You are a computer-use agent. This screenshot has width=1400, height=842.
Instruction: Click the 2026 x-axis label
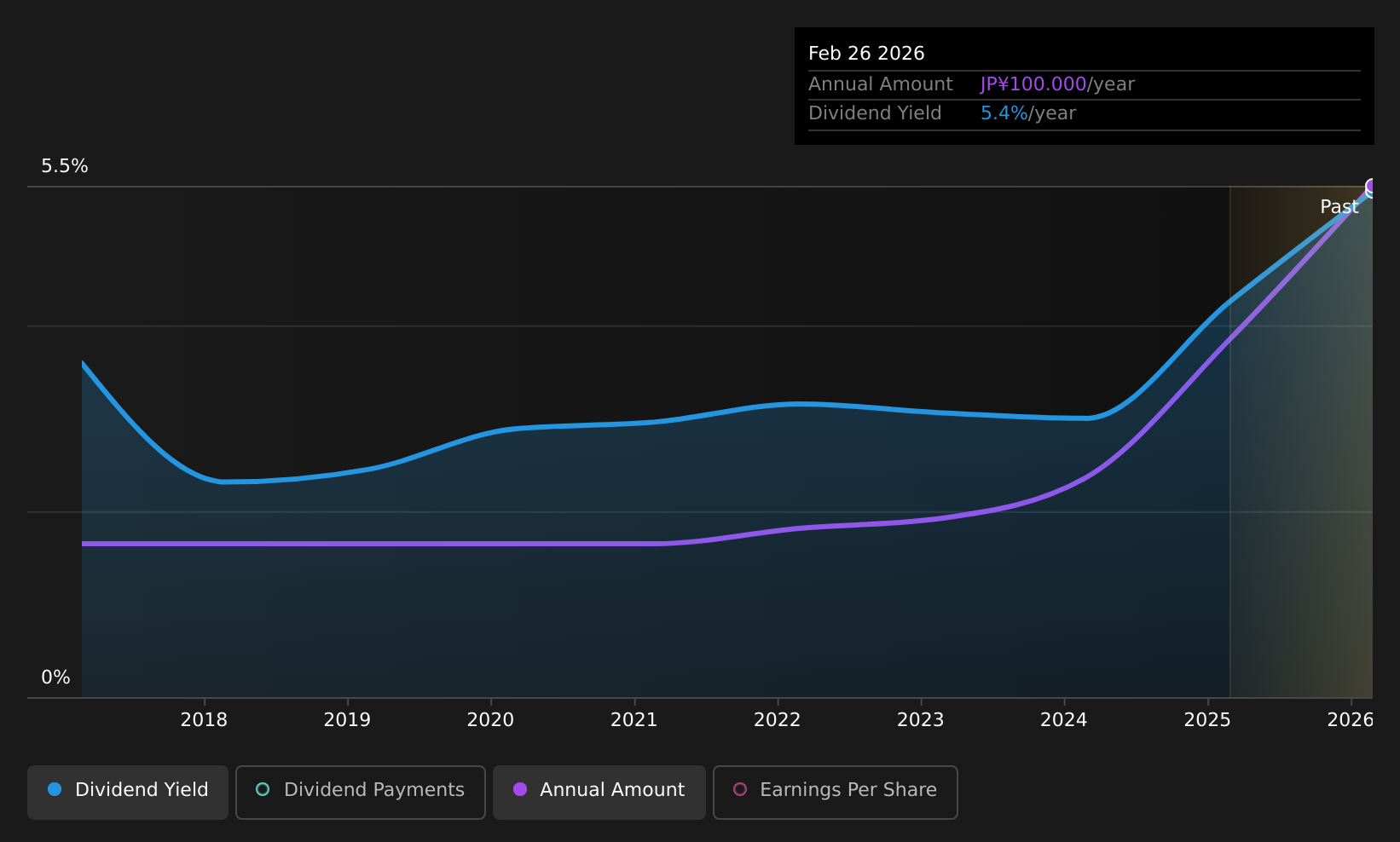click(1351, 720)
